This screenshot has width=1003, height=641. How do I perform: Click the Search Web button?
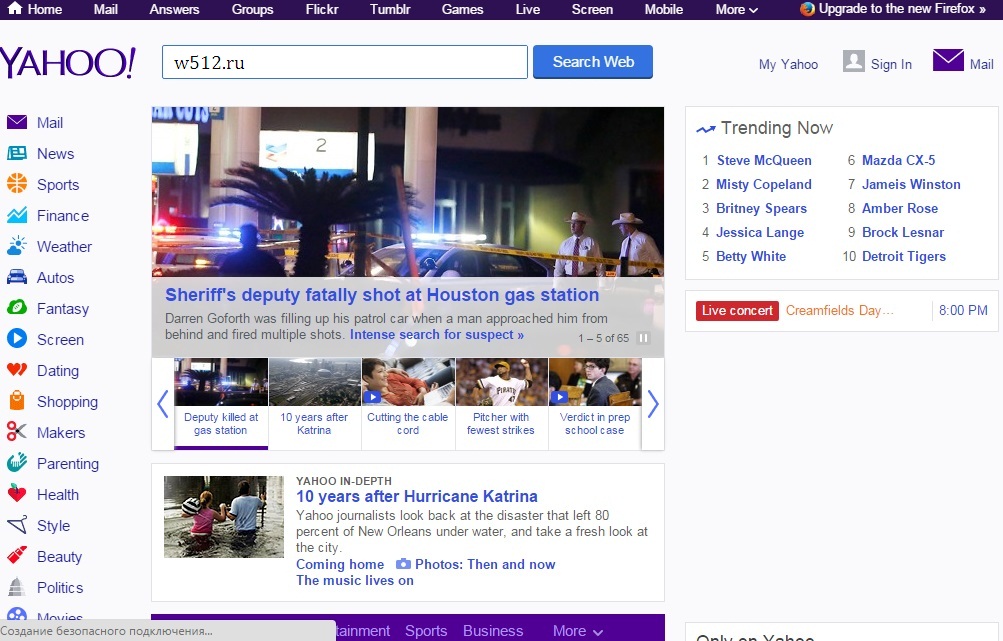coord(593,61)
